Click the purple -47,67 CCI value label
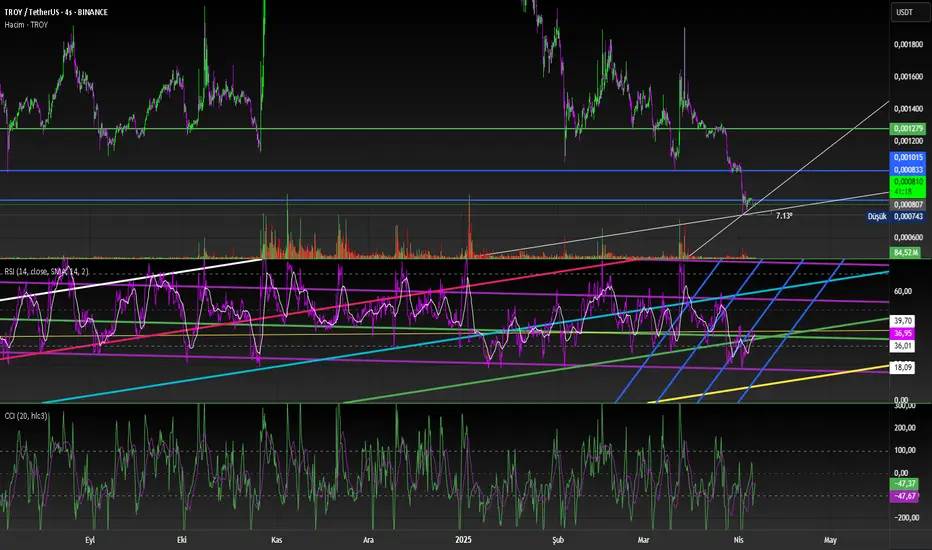Image resolution: width=932 pixels, height=550 pixels. coord(904,496)
